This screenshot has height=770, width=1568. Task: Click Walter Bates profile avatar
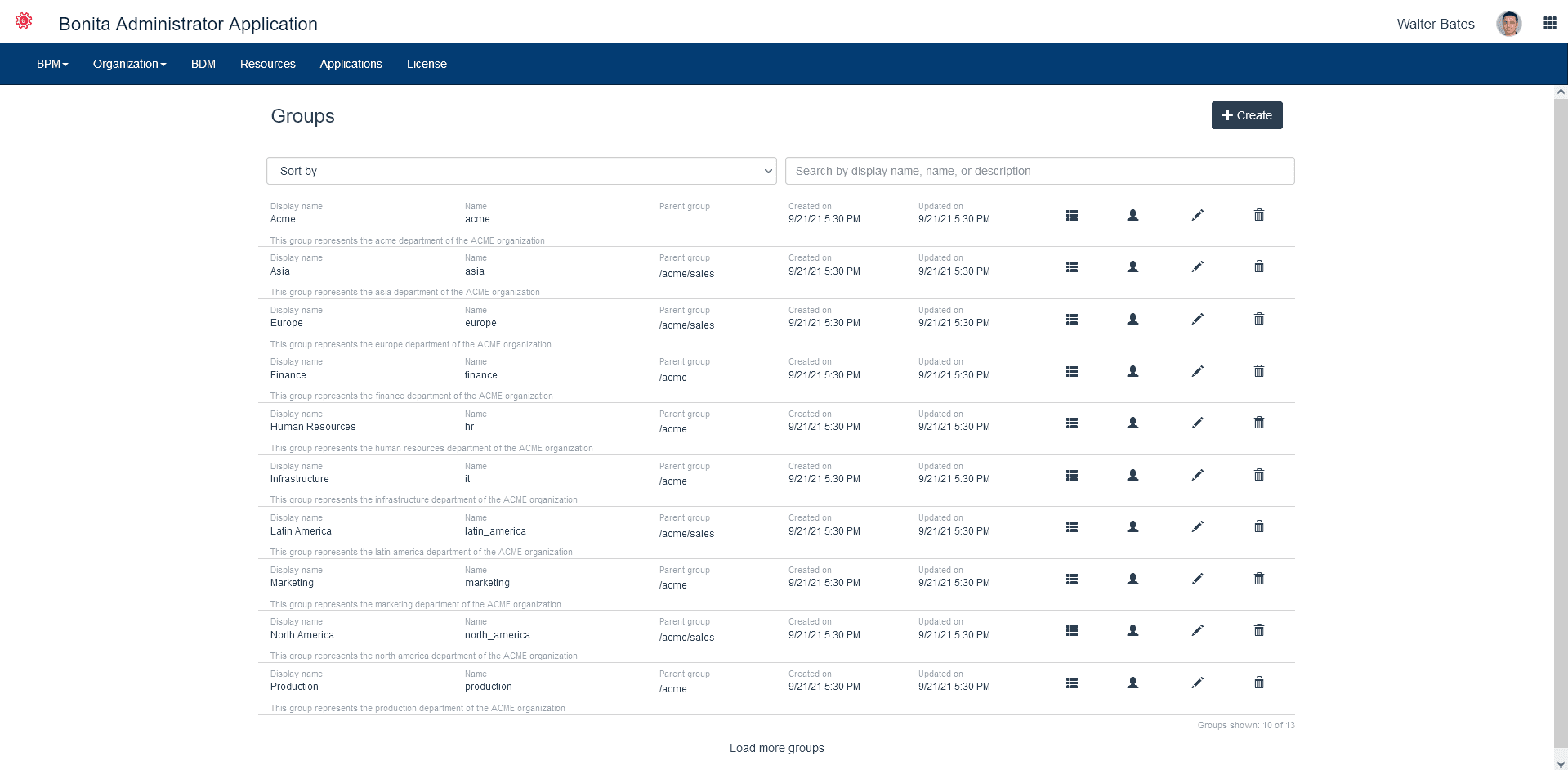[x=1508, y=23]
